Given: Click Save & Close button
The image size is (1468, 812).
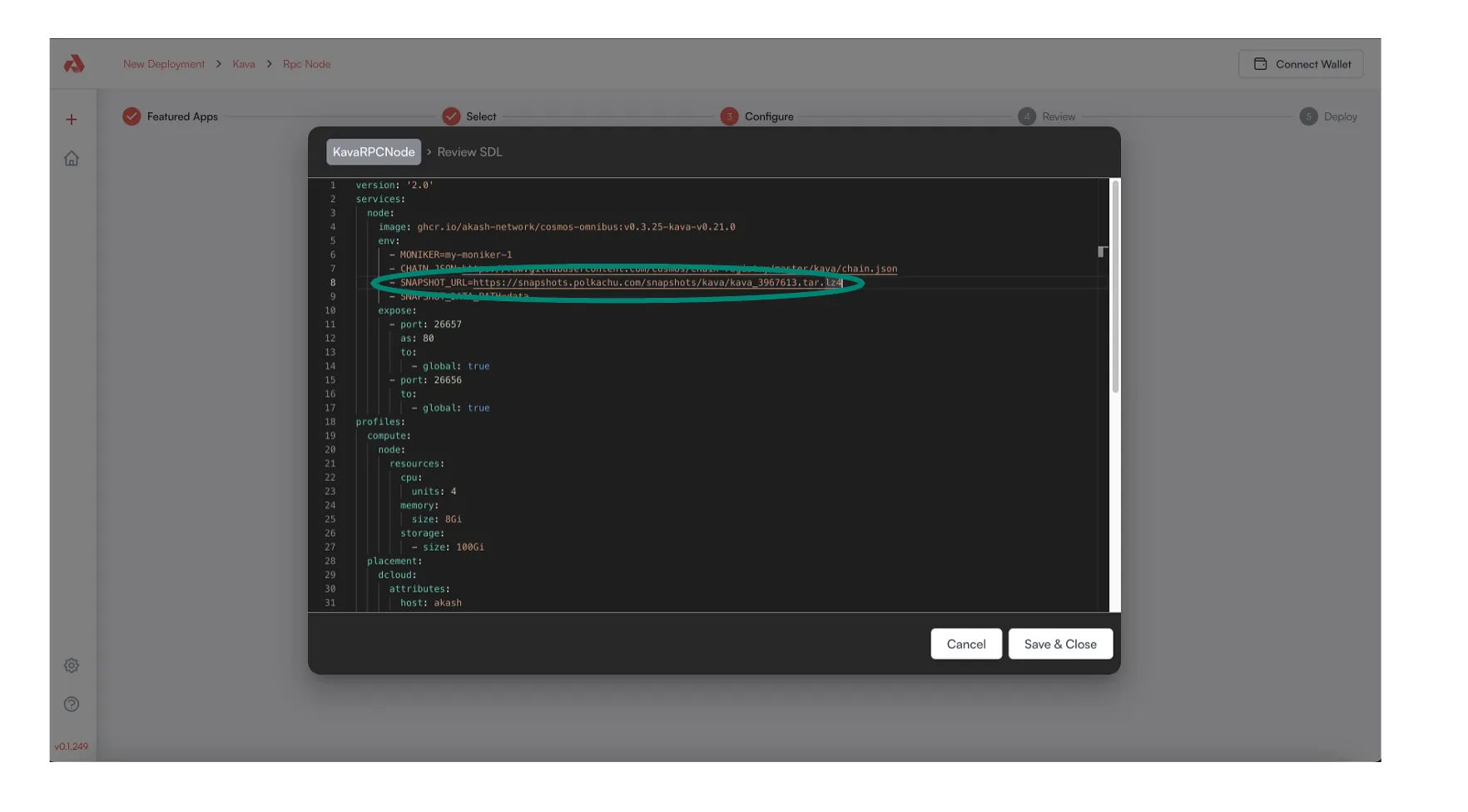Looking at the screenshot, I should click(1059, 644).
